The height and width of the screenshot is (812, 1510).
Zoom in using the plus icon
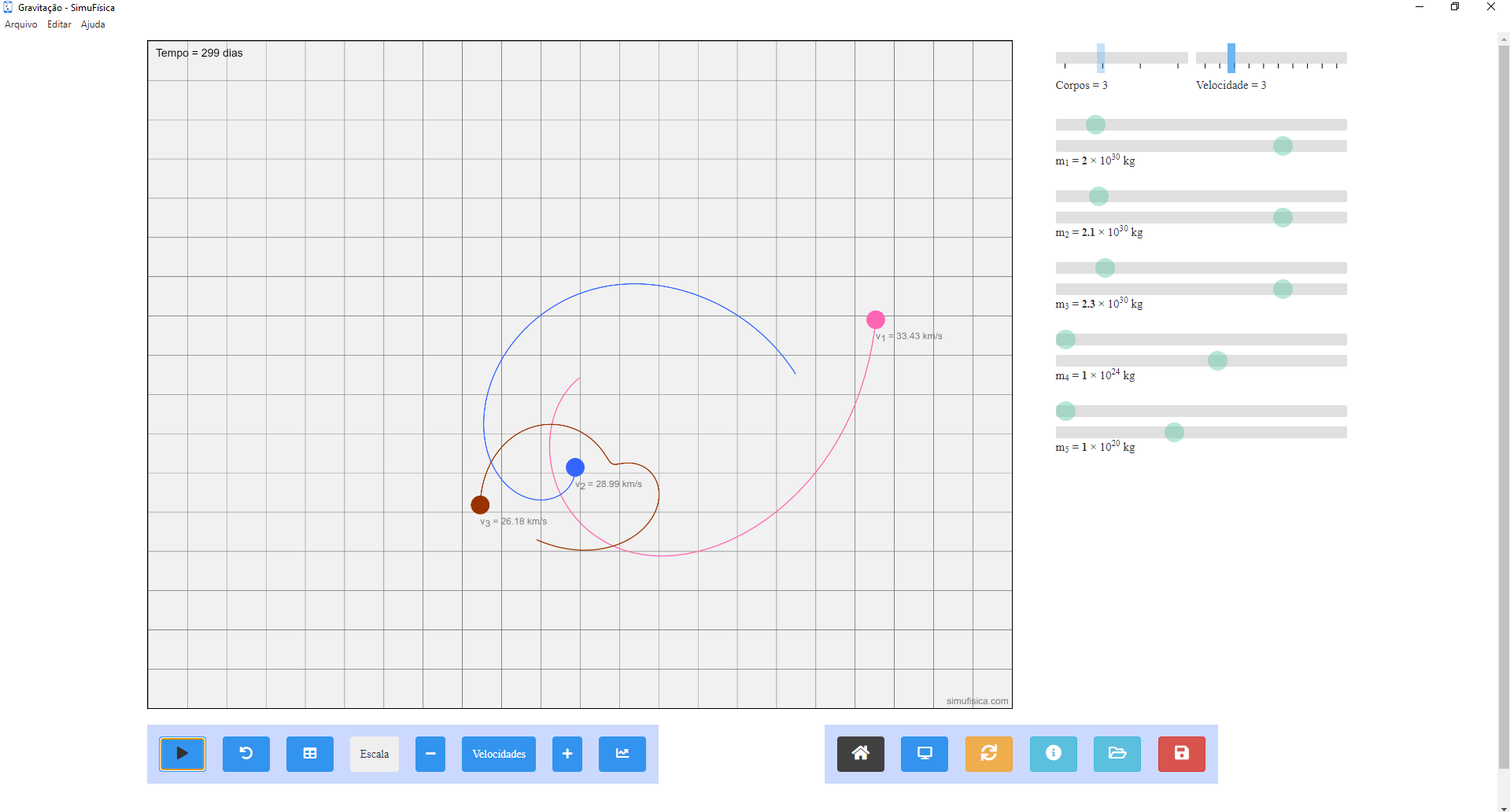pyautogui.click(x=567, y=754)
